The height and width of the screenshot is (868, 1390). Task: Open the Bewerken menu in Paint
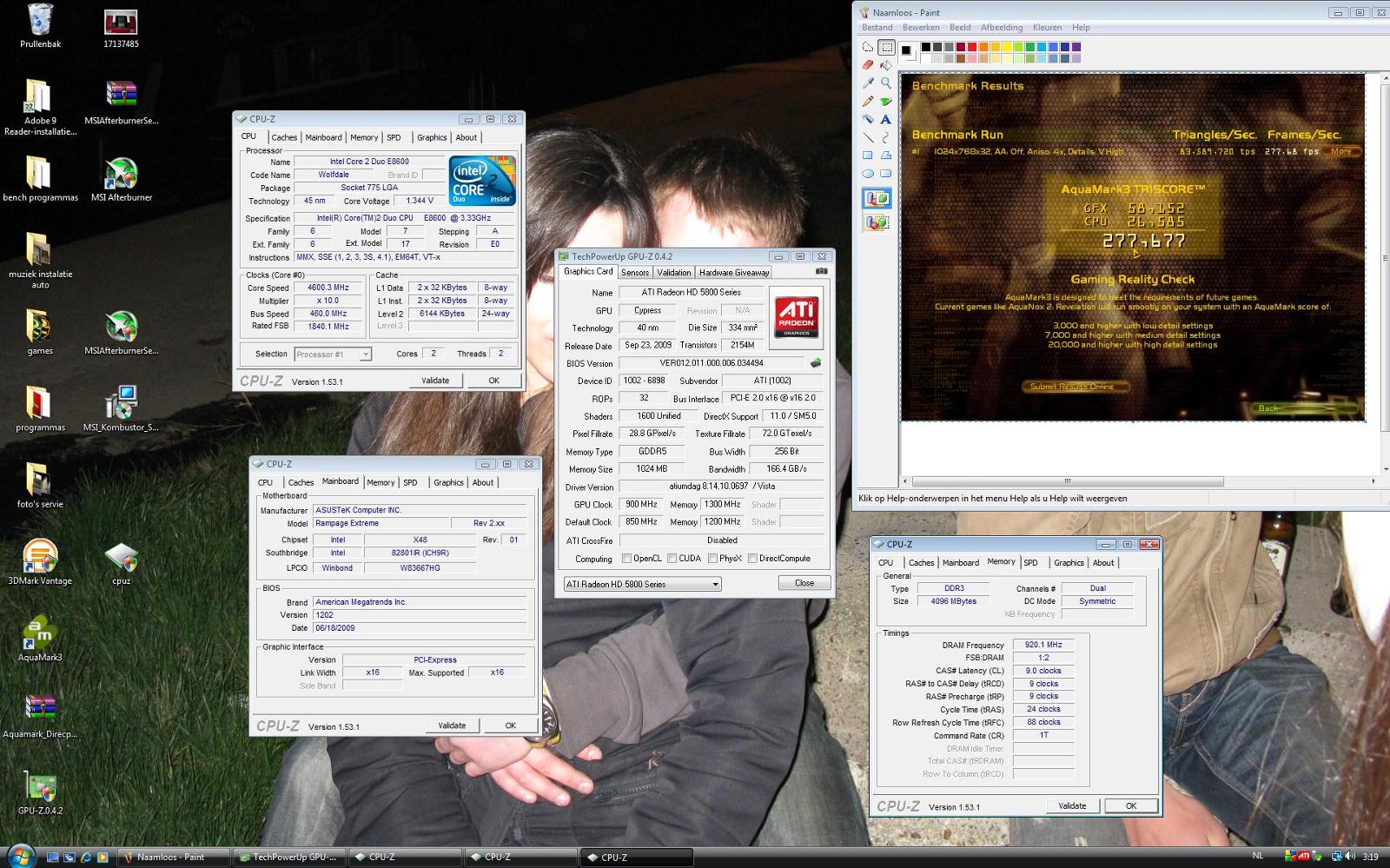point(921,28)
